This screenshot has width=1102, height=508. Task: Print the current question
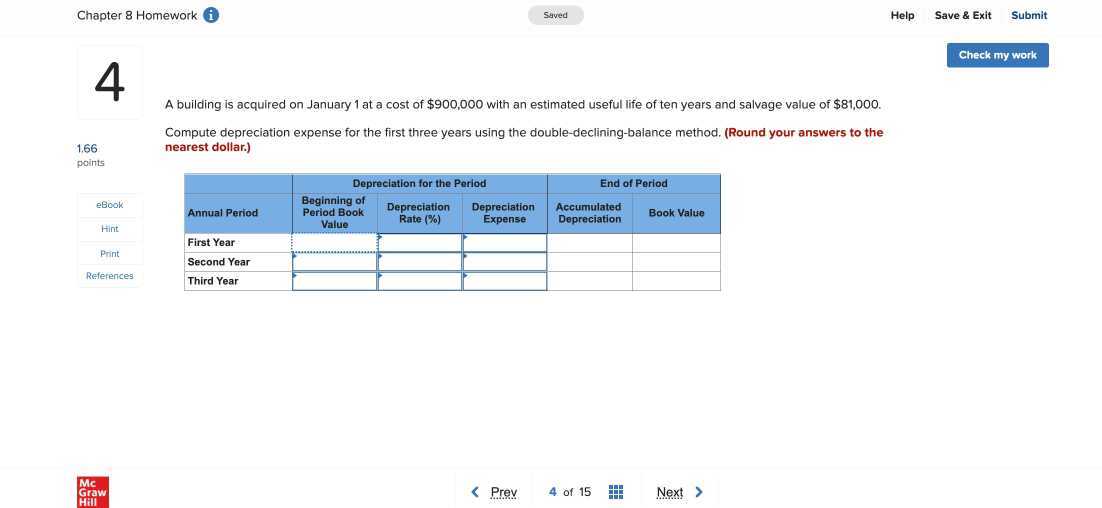coord(110,254)
